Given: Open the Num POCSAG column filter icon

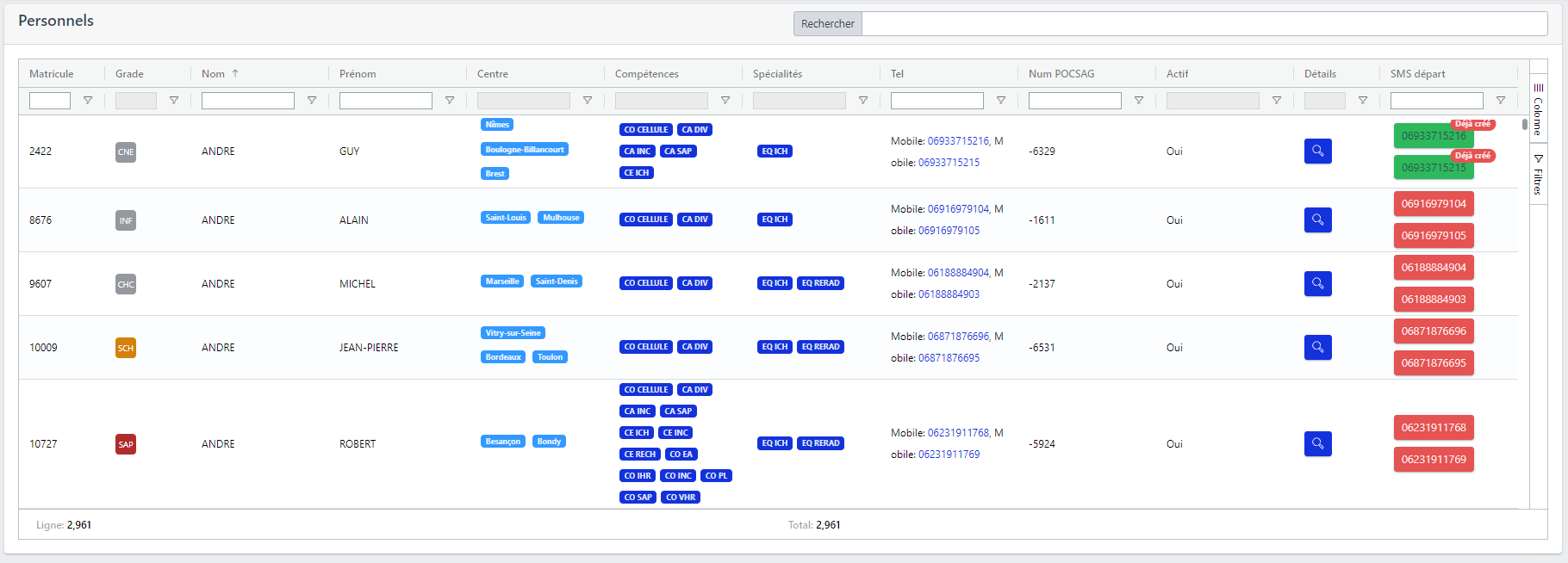Looking at the screenshot, I should click(1139, 101).
